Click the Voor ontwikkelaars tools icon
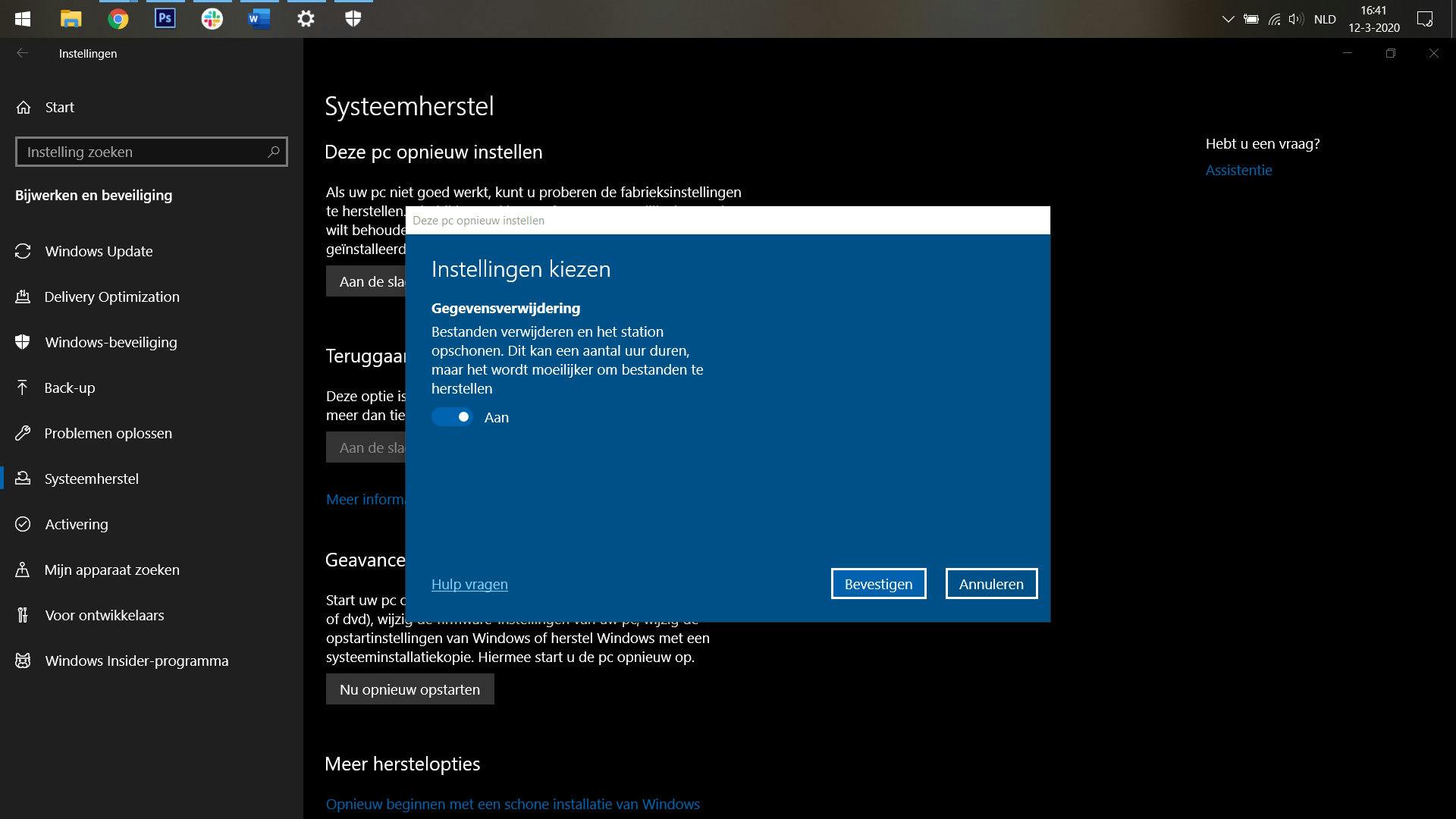The width and height of the screenshot is (1456, 819). point(23,615)
